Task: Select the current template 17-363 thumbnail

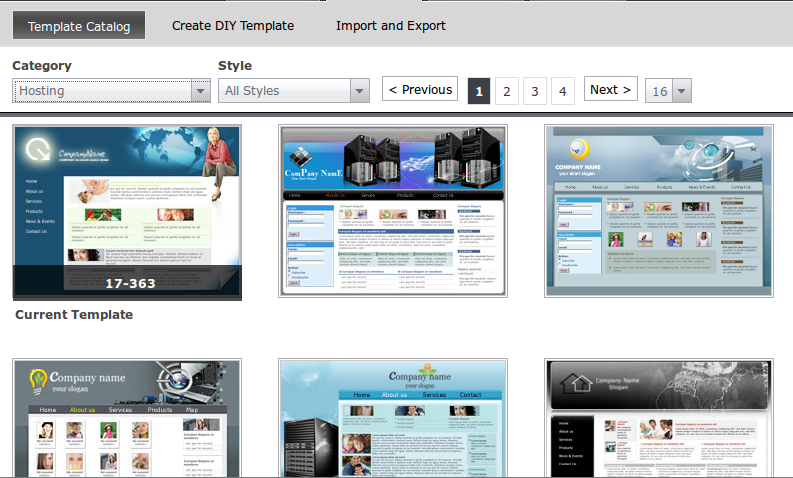Action: click(127, 212)
